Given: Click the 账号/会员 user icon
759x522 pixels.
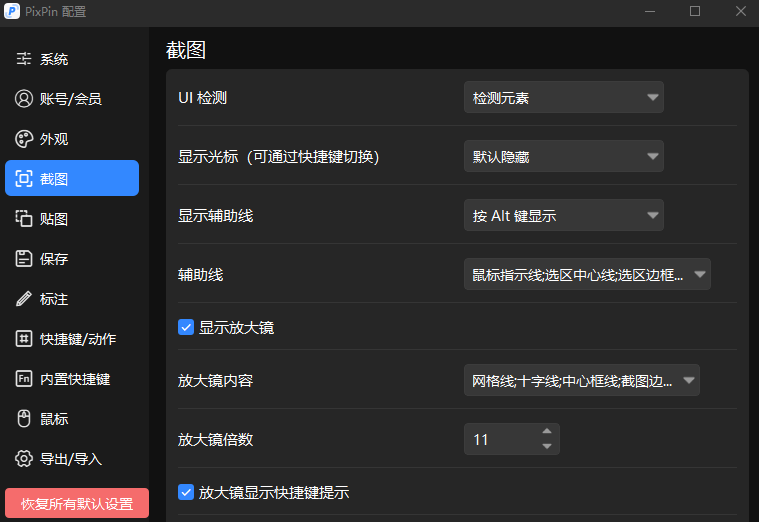Looking at the screenshot, I should 24,99.
